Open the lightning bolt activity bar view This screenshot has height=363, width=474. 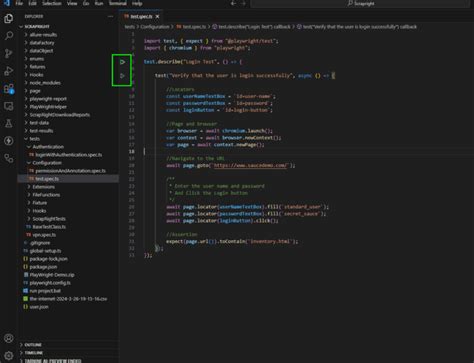[x=9, y=141]
